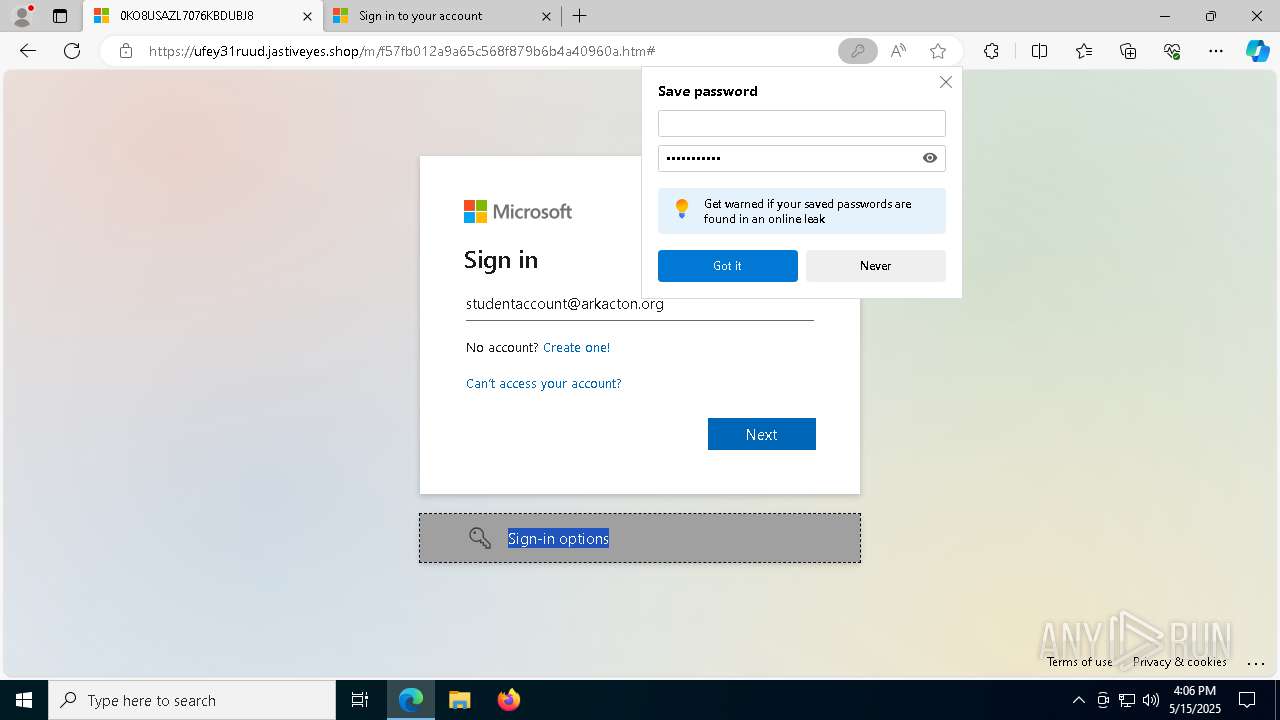View site information lock icon
Screen dimensions: 1280x720
pos(126,51)
